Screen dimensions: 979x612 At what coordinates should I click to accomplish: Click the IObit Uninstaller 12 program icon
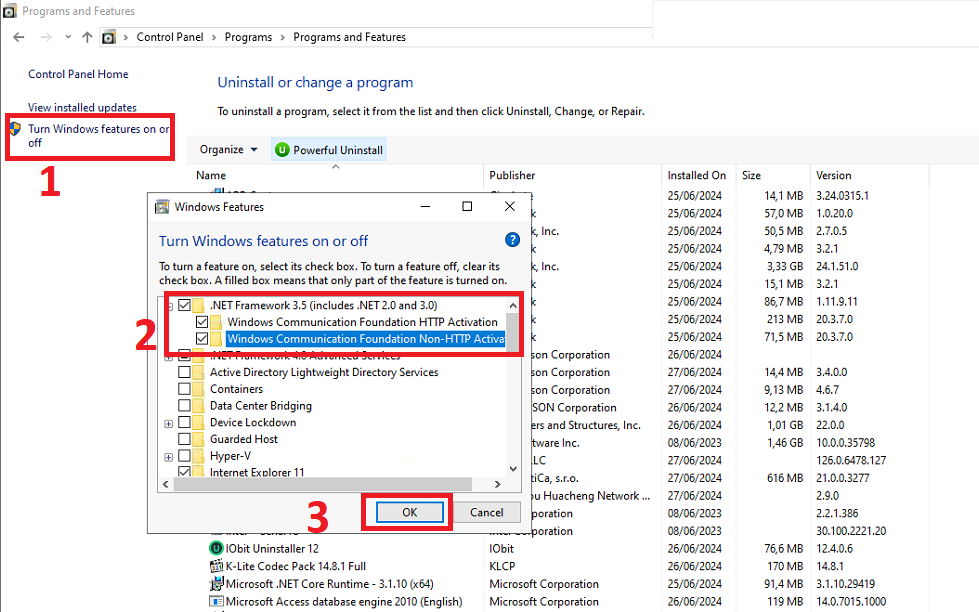pyautogui.click(x=216, y=548)
